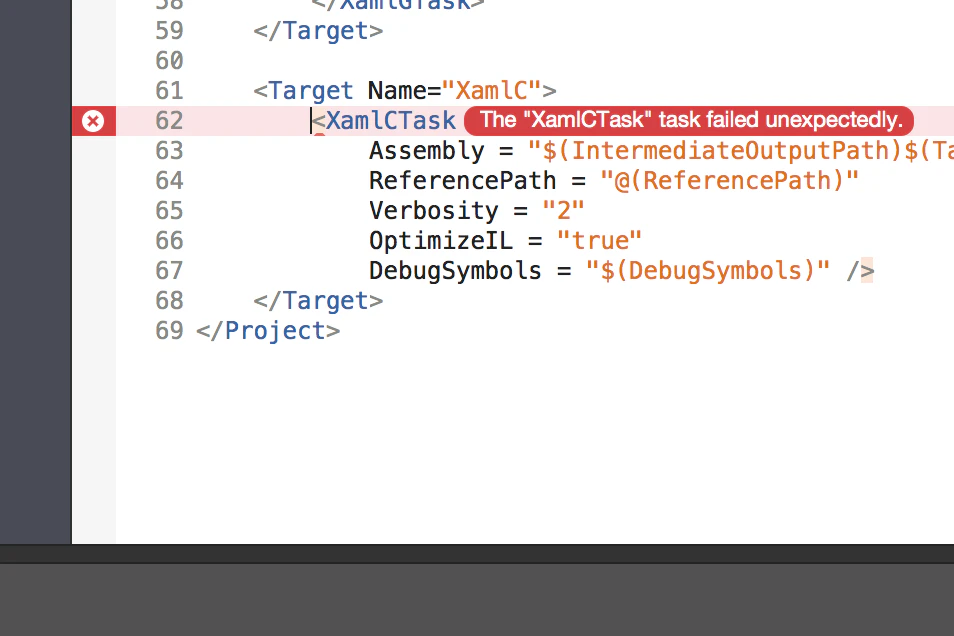Open the "XamlCTask" task failed error bubble
954x636 pixels.
689,121
